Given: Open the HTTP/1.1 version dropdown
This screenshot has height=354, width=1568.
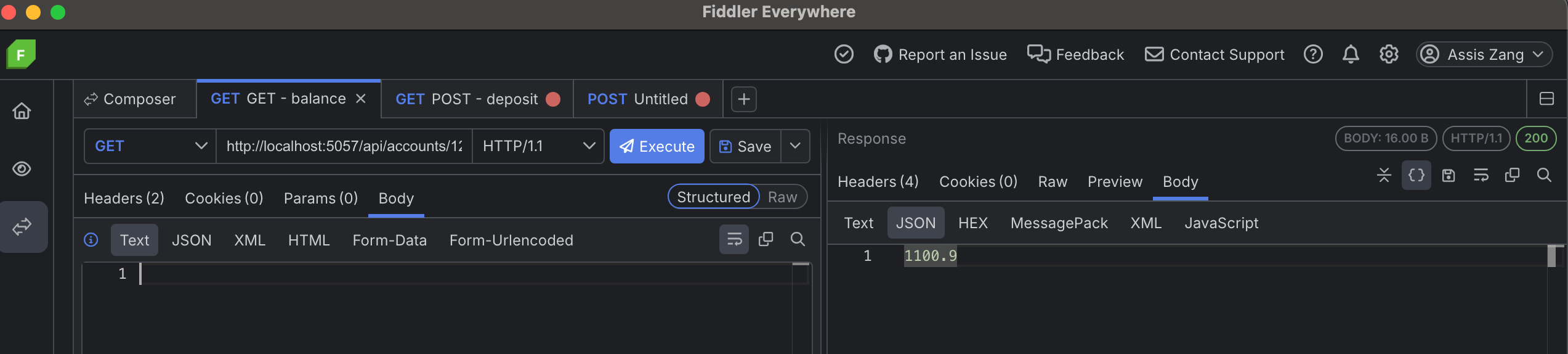Looking at the screenshot, I should tap(538, 146).
